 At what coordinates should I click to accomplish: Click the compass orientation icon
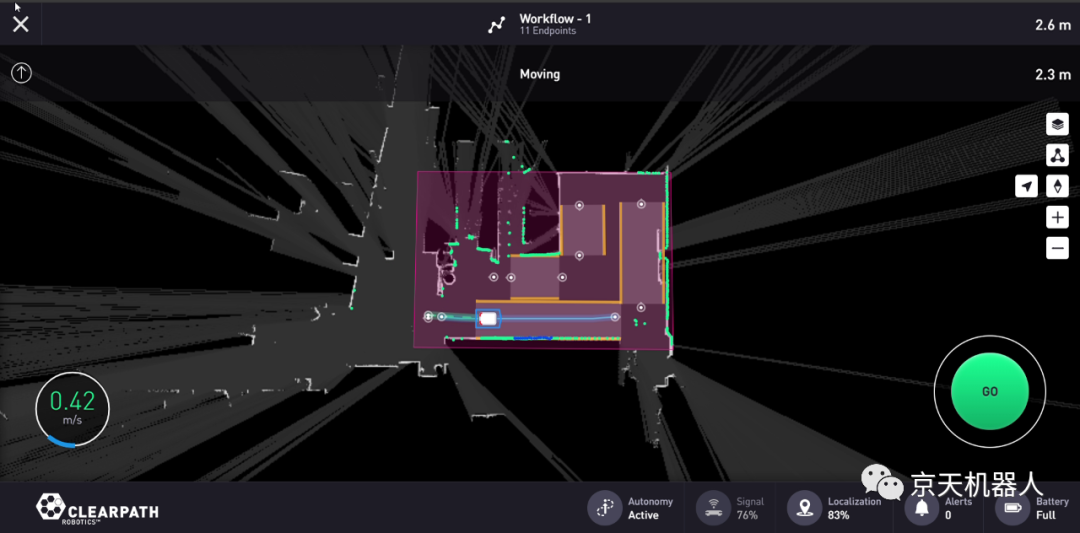pyautogui.click(x=1057, y=186)
